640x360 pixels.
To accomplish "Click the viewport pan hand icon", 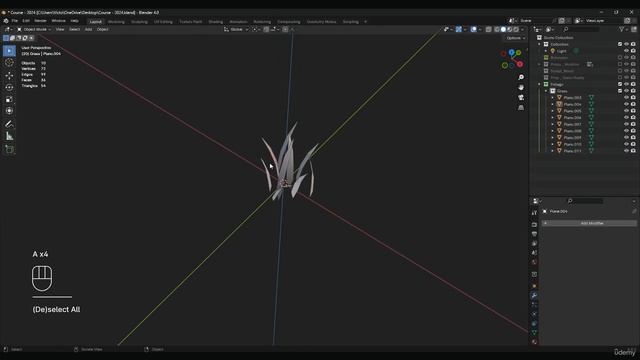I will pos(521,87).
